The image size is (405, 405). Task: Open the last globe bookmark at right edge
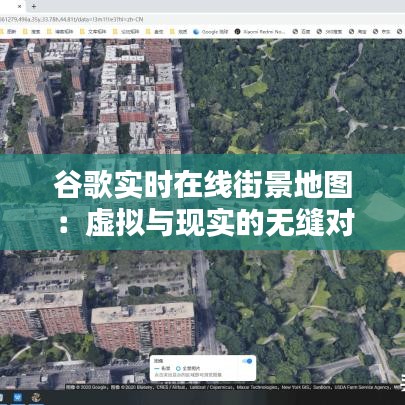click(400, 32)
